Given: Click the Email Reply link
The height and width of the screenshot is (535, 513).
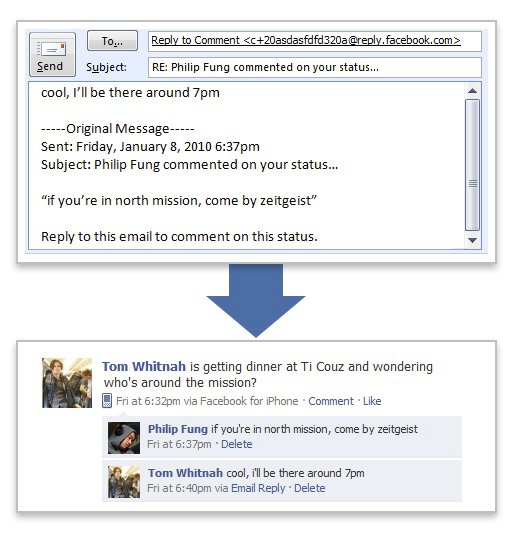Looking at the screenshot, I should click(x=258, y=488).
